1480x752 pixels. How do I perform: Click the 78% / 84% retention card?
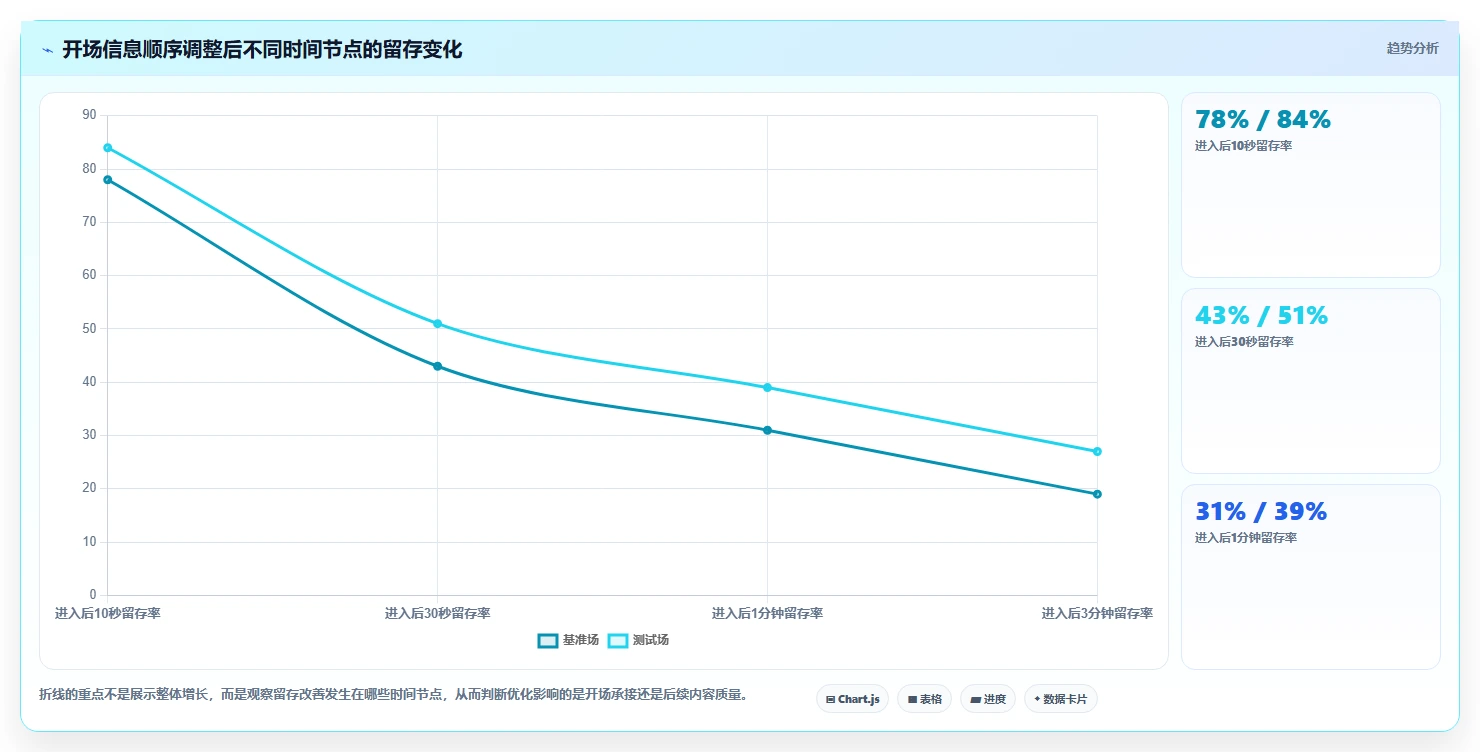[x=1311, y=185]
